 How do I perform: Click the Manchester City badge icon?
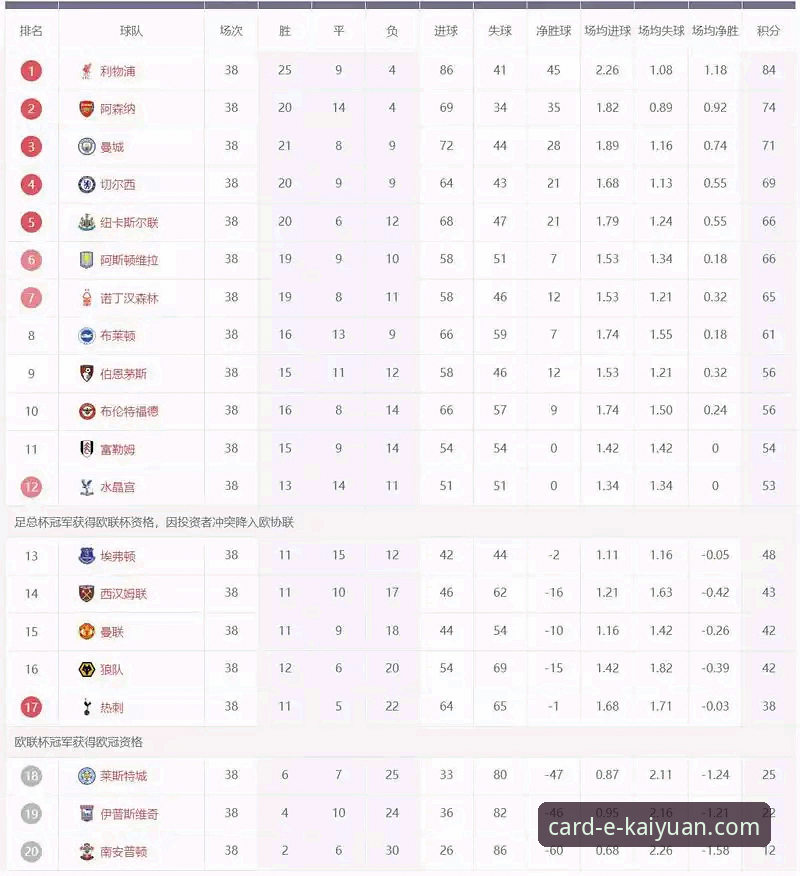point(87,146)
